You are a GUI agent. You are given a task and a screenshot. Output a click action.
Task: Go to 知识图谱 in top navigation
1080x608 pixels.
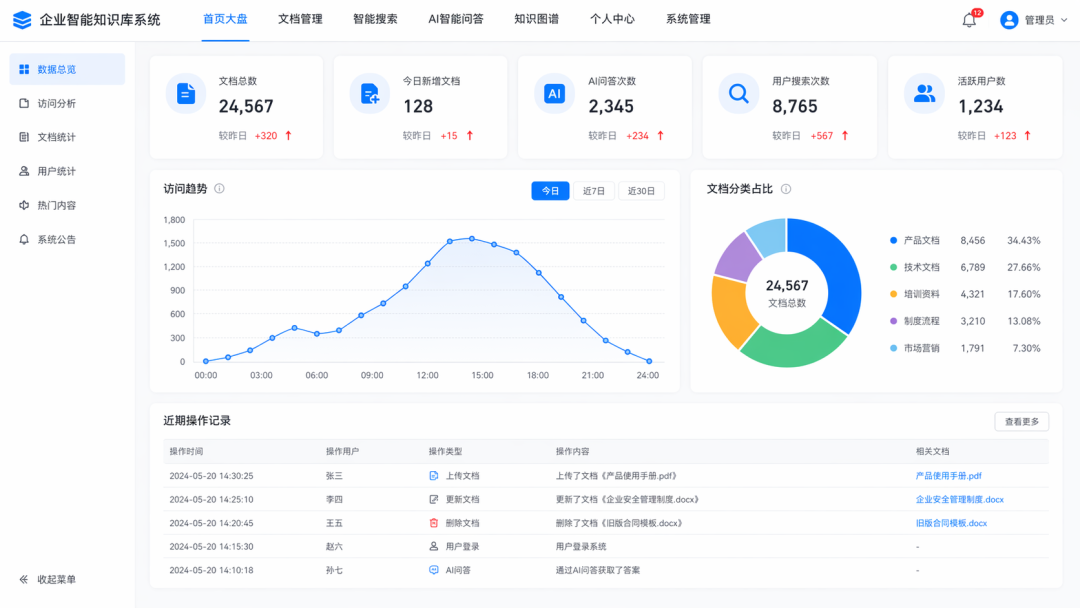click(537, 19)
